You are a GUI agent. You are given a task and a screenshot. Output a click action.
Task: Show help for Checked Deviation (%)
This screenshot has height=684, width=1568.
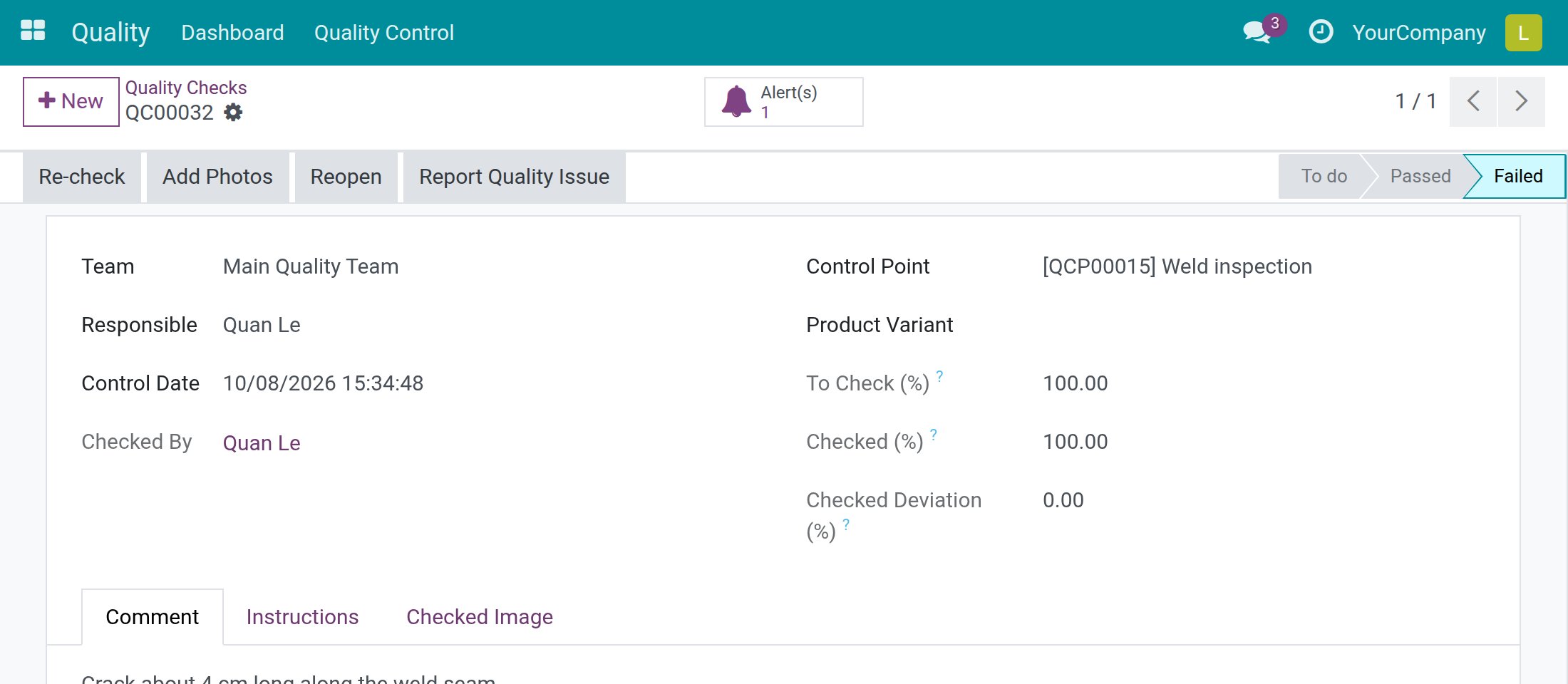point(846,524)
